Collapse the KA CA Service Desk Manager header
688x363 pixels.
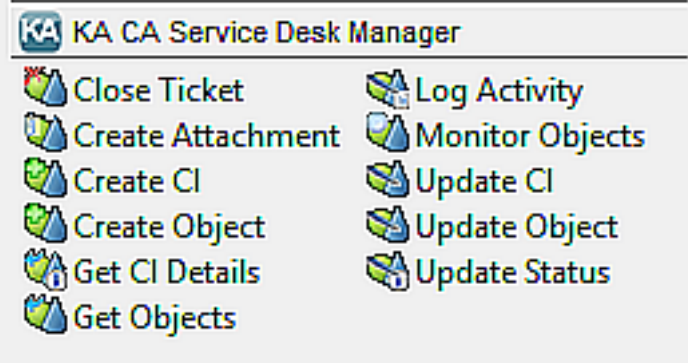pos(349,32)
